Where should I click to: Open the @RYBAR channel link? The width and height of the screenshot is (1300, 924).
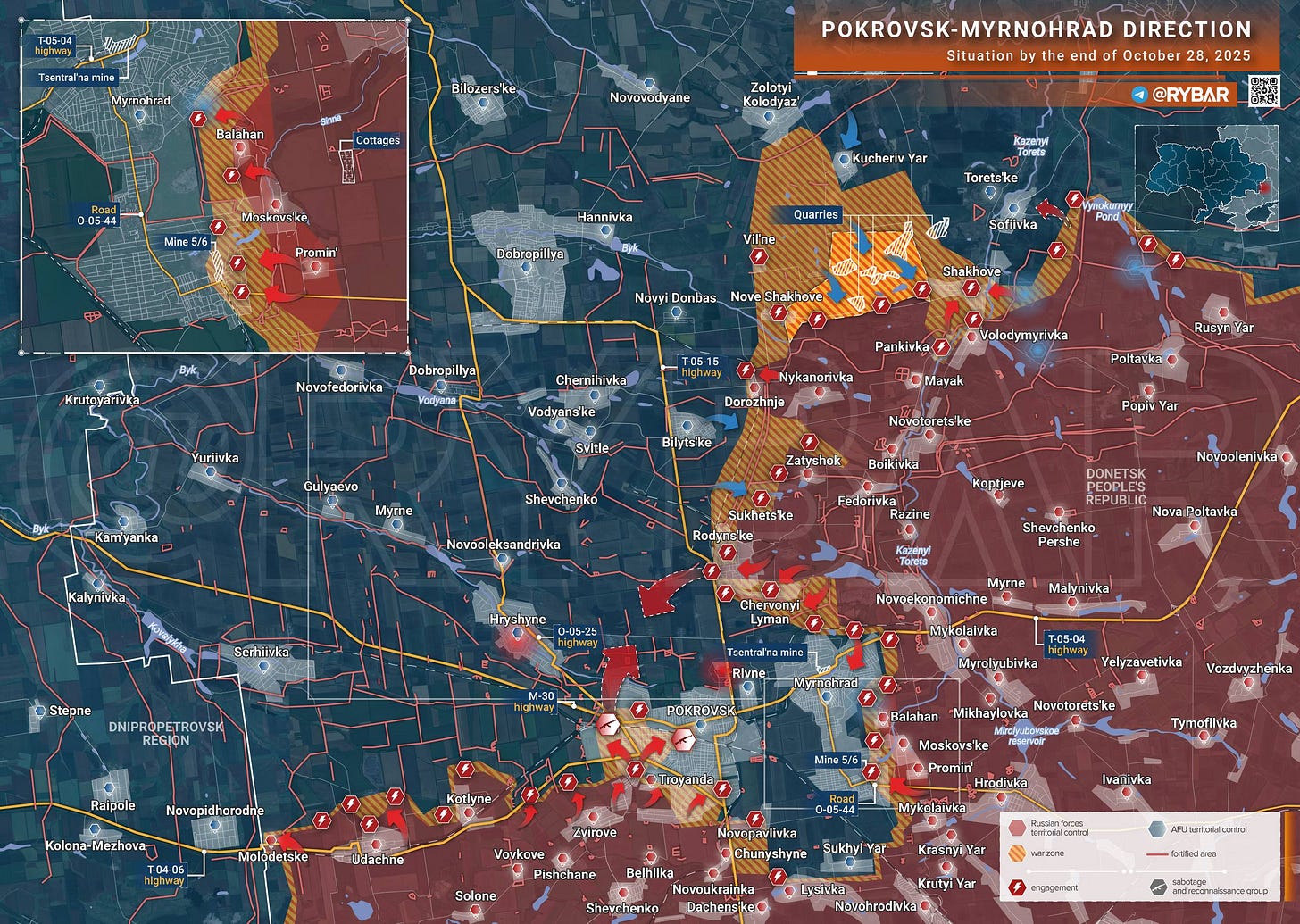[1192, 94]
